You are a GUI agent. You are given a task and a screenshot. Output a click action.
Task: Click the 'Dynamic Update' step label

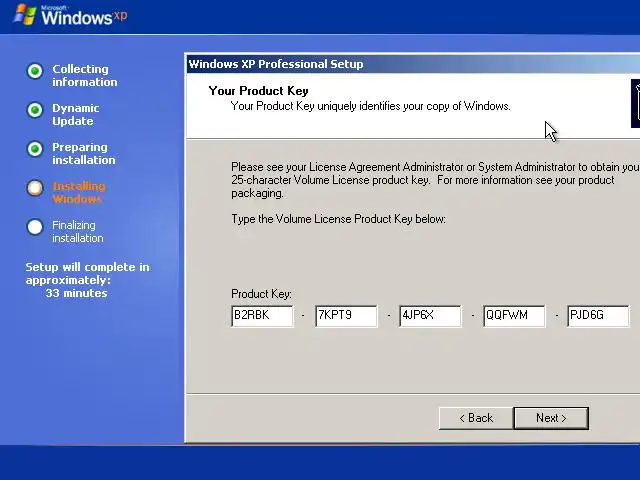76,115
